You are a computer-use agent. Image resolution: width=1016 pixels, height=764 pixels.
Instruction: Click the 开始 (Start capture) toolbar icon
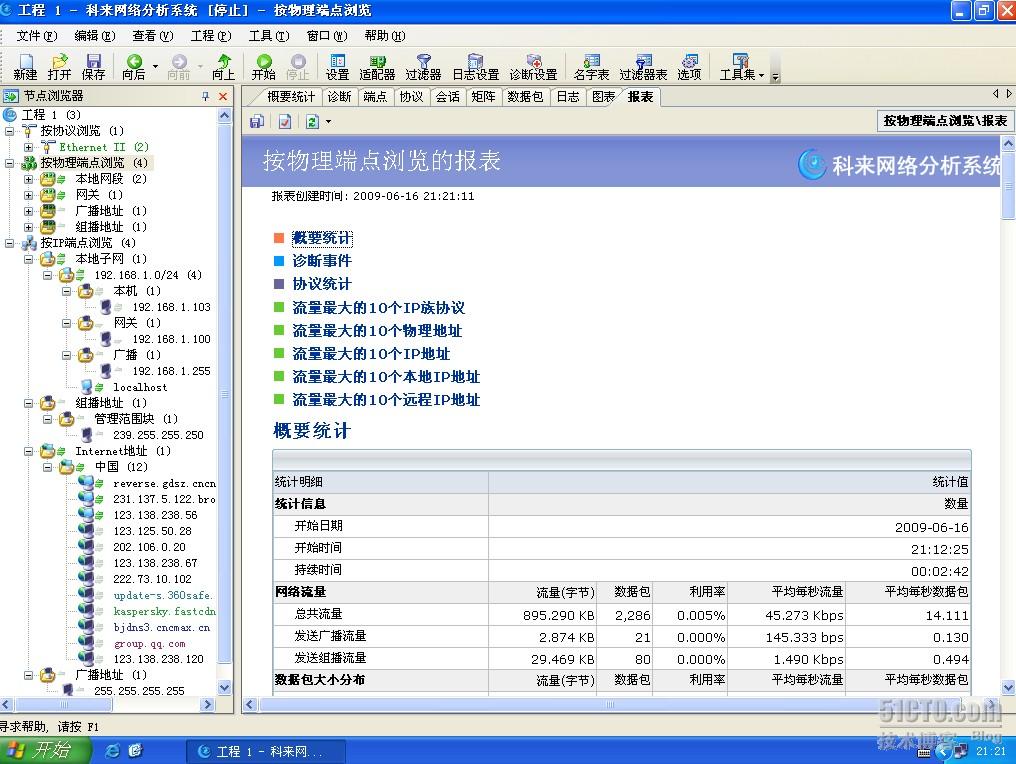pyautogui.click(x=264, y=67)
